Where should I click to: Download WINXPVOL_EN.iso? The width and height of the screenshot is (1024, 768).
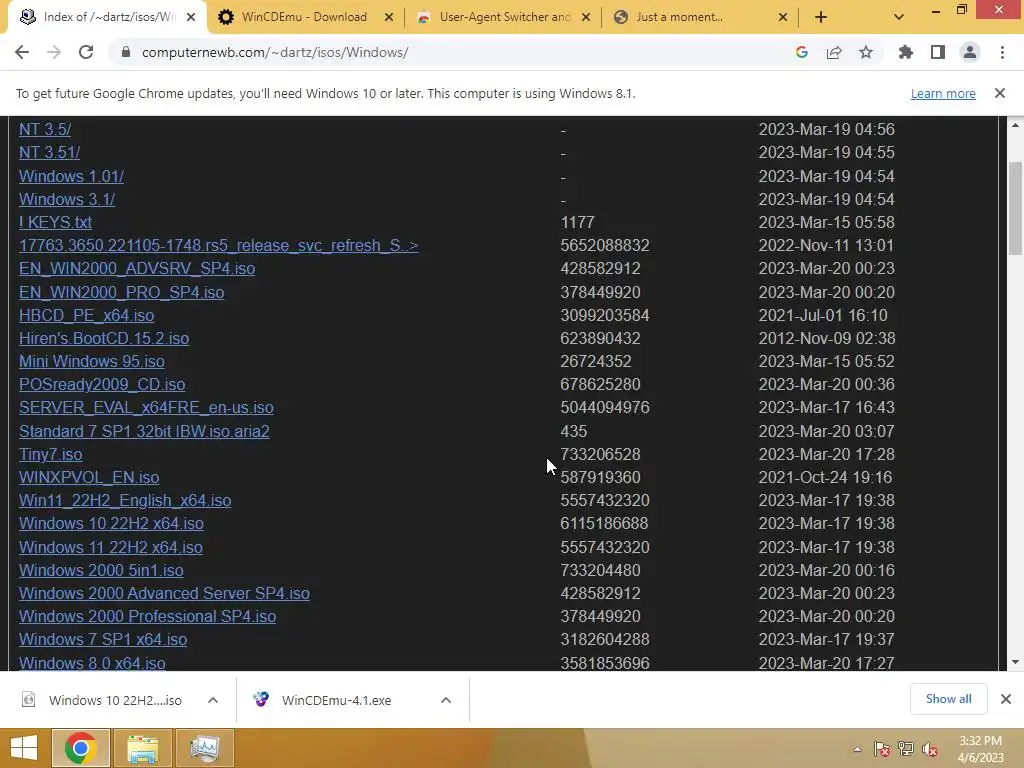pyautogui.click(x=89, y=477)
